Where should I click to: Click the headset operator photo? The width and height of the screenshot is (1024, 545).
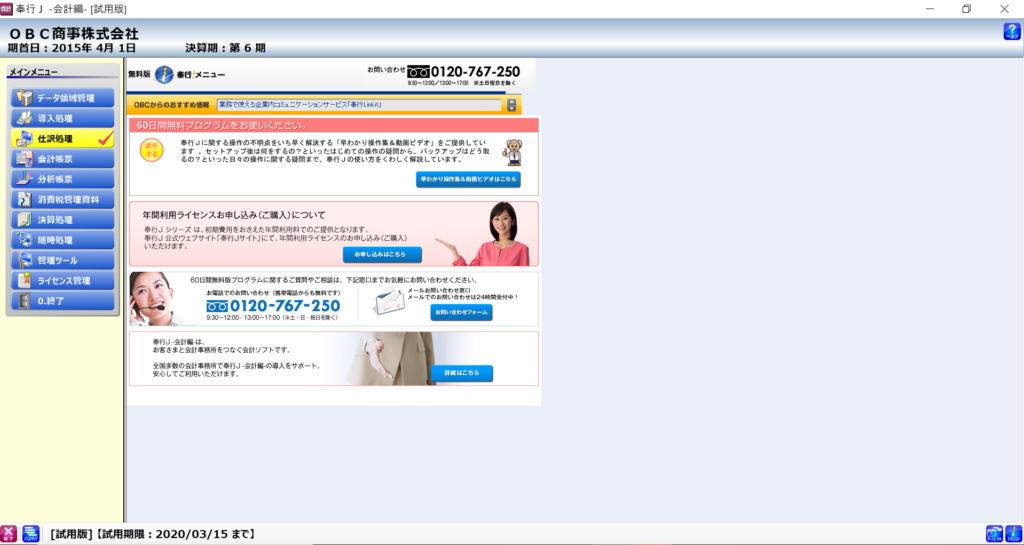point(155,299)
